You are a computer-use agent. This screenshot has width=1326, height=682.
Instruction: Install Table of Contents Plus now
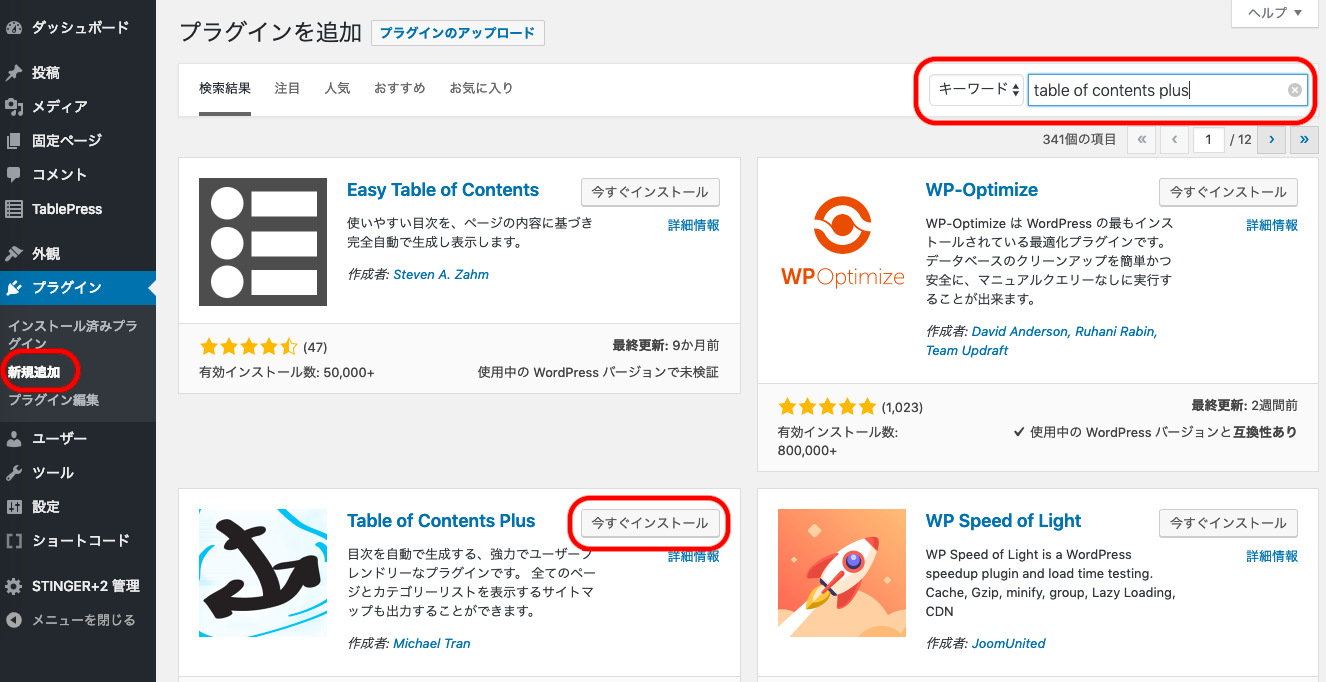pos(650,523)
